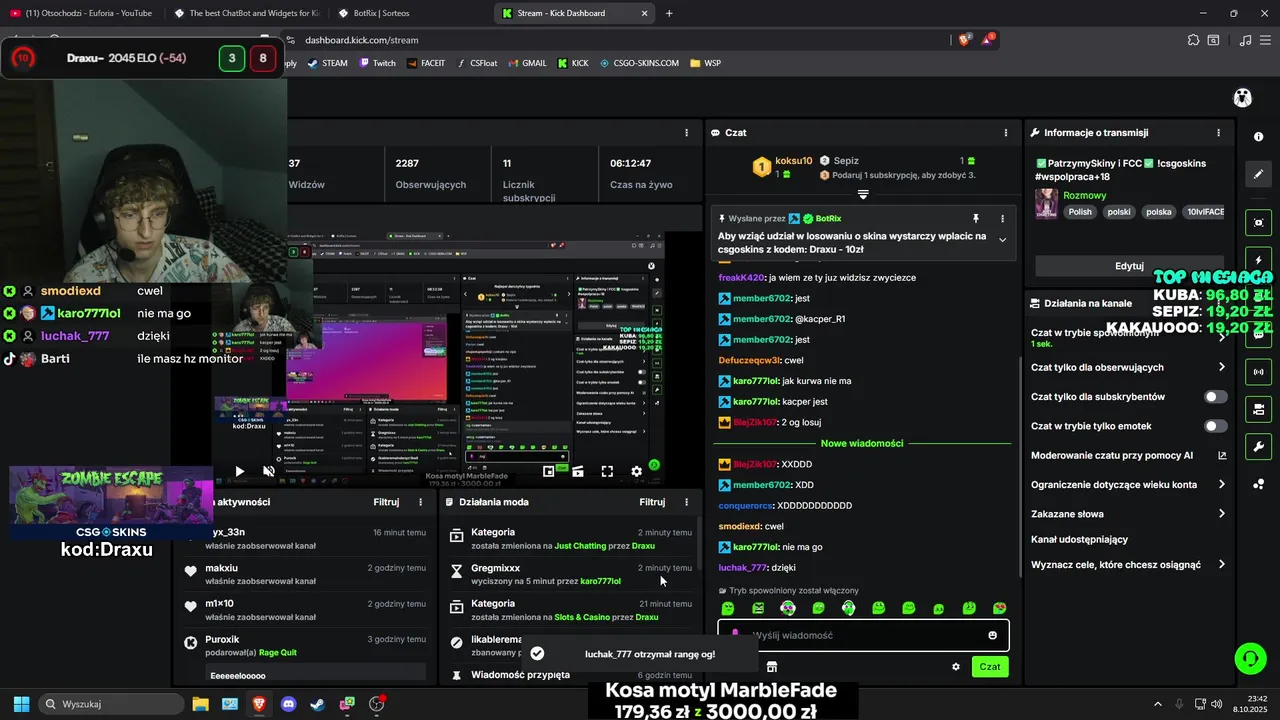Open CSFloat bookmark
The width and height of the screenshot is (1280, 720).
(476, 63)
